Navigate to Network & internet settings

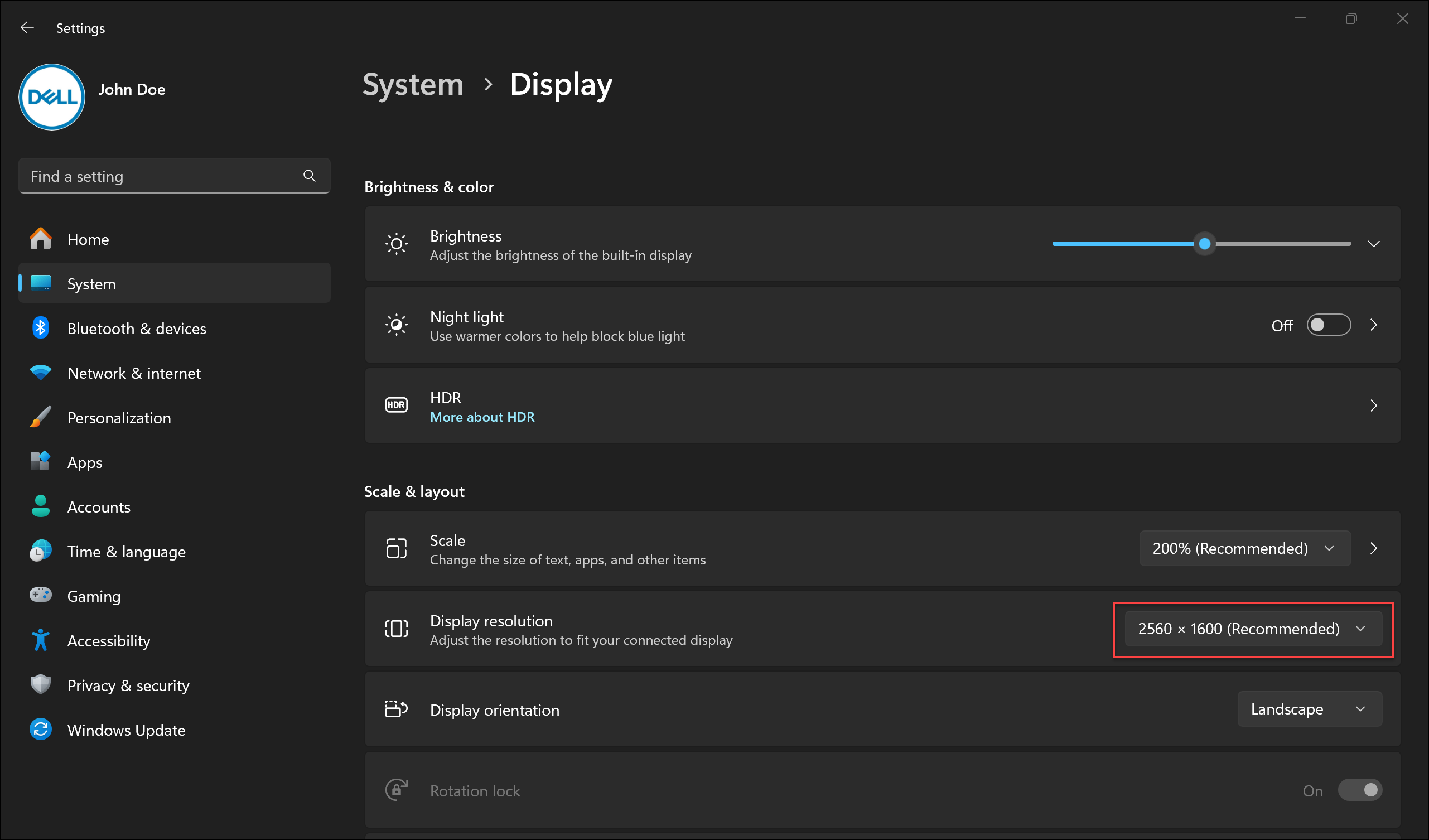click(134, 373)
